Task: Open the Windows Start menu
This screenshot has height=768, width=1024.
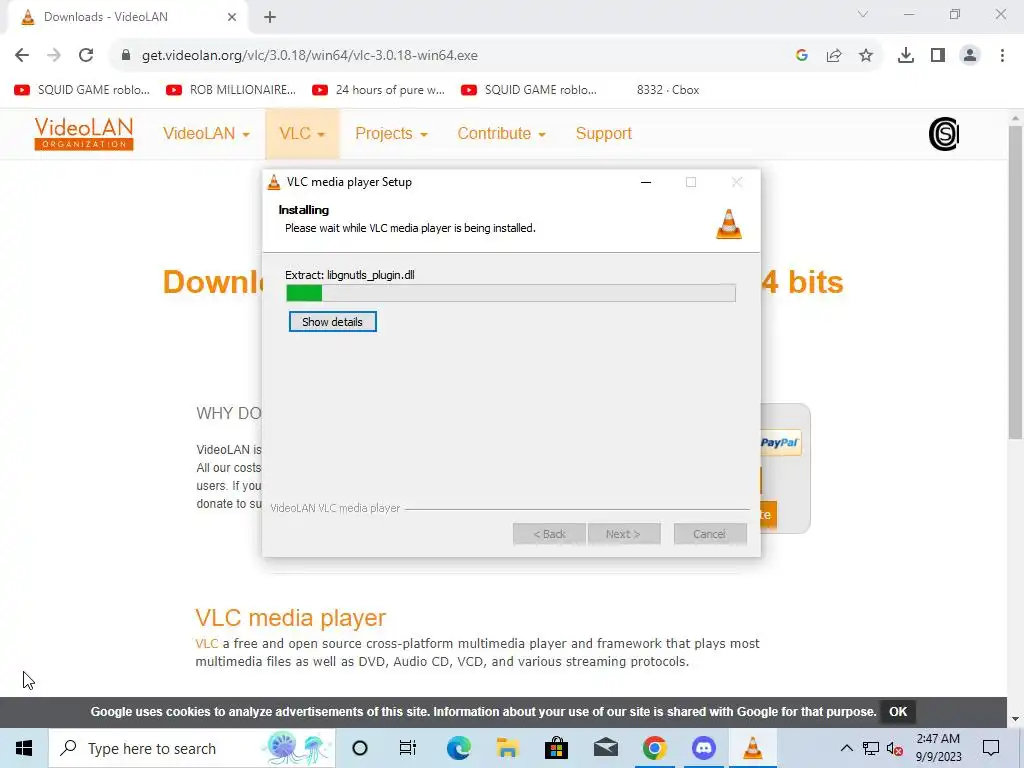Action: (x=24, y=748)
